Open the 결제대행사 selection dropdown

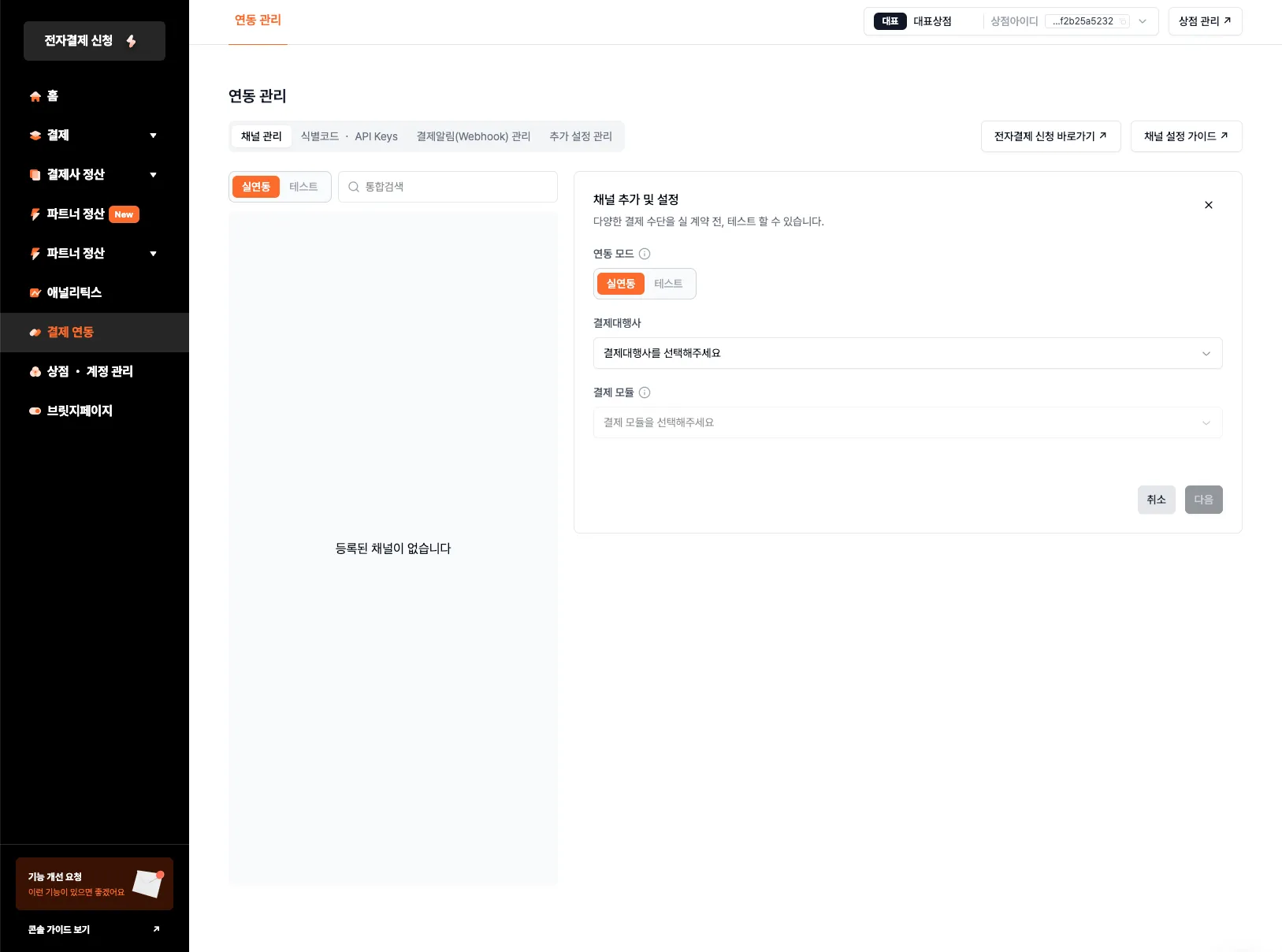[x=907, y=353]
